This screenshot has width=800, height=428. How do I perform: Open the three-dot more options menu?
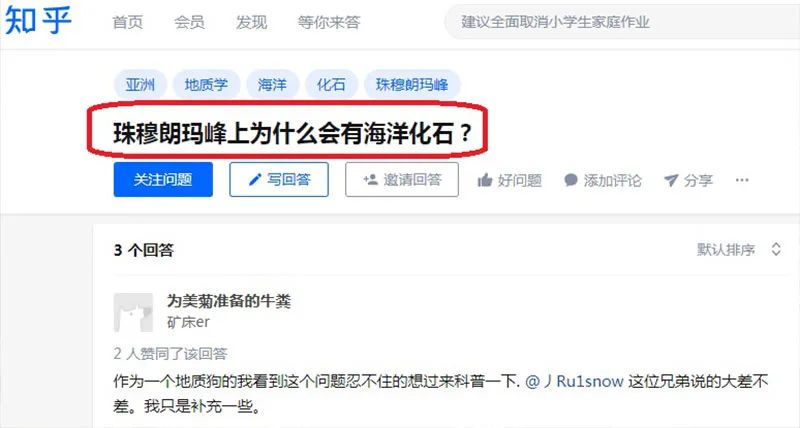[x=742, y=180]
